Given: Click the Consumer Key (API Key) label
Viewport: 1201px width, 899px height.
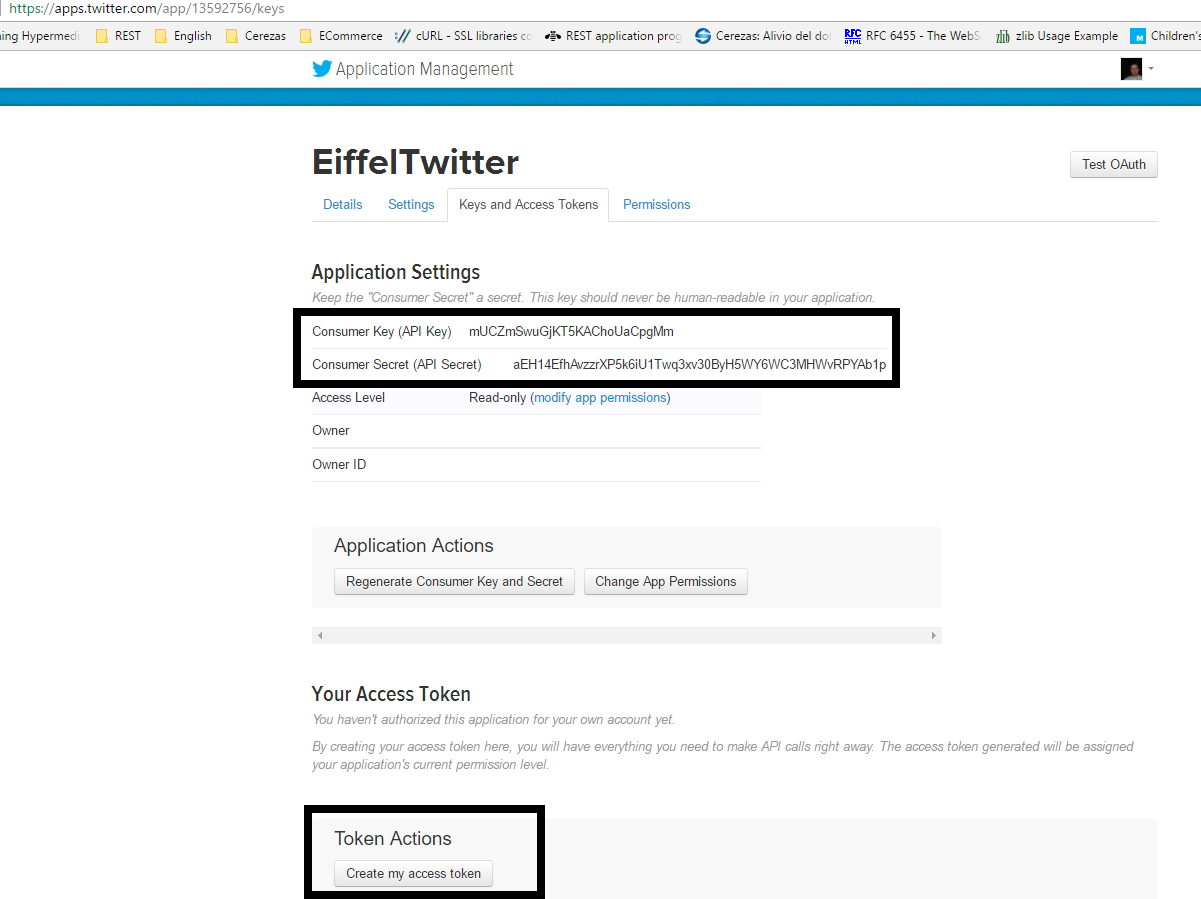Looking at the screenshot, I should (382, 331).
